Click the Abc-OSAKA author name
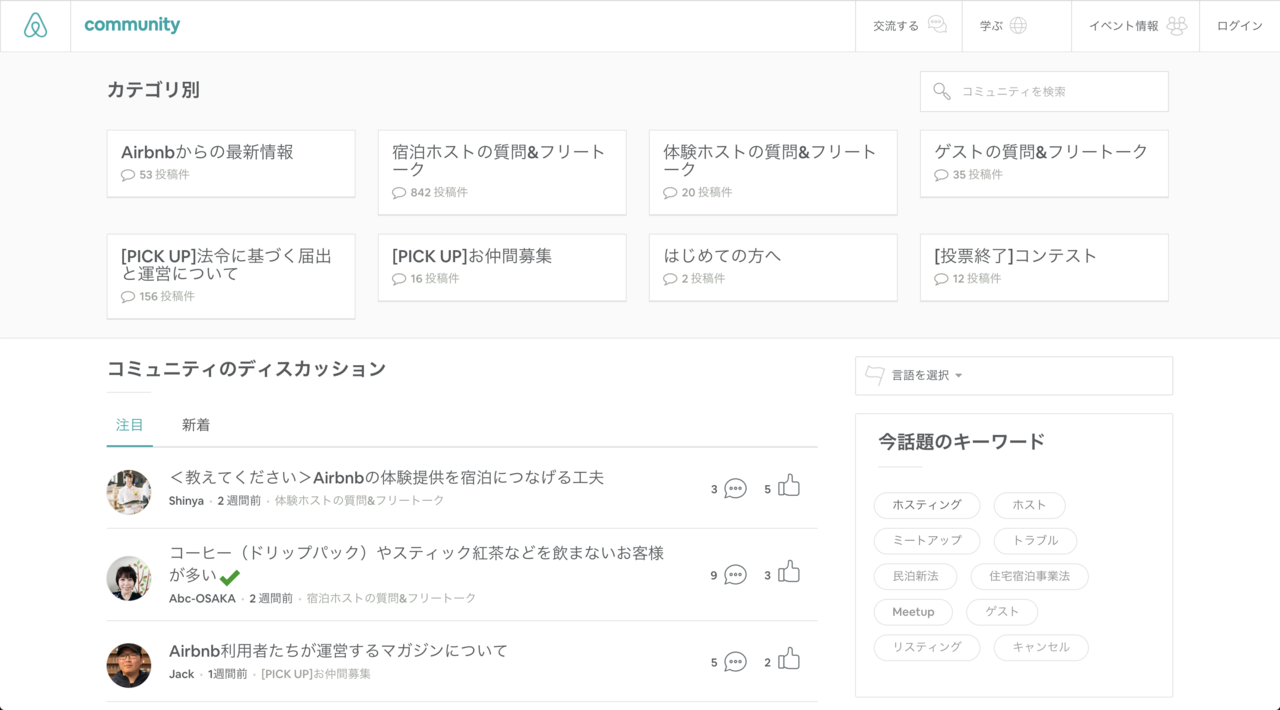The width and height of the screenshot is (1280, 710). pos(202,599)
